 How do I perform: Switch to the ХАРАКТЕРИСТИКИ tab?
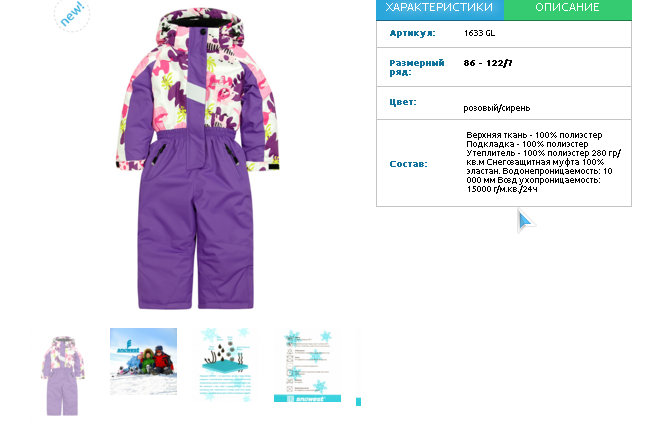coord(440,9)
